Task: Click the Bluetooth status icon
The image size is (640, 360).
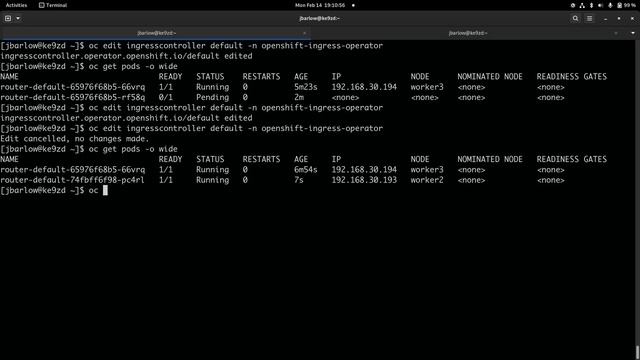Action: coord(591,5)
